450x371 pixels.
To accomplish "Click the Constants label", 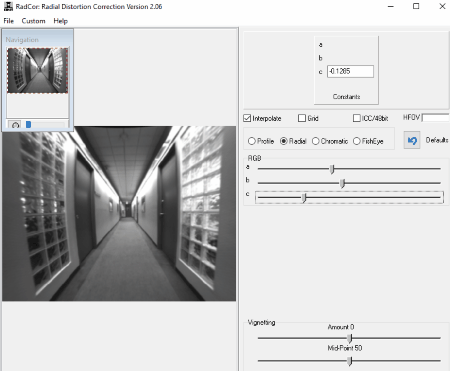I will tap(346, 96).
